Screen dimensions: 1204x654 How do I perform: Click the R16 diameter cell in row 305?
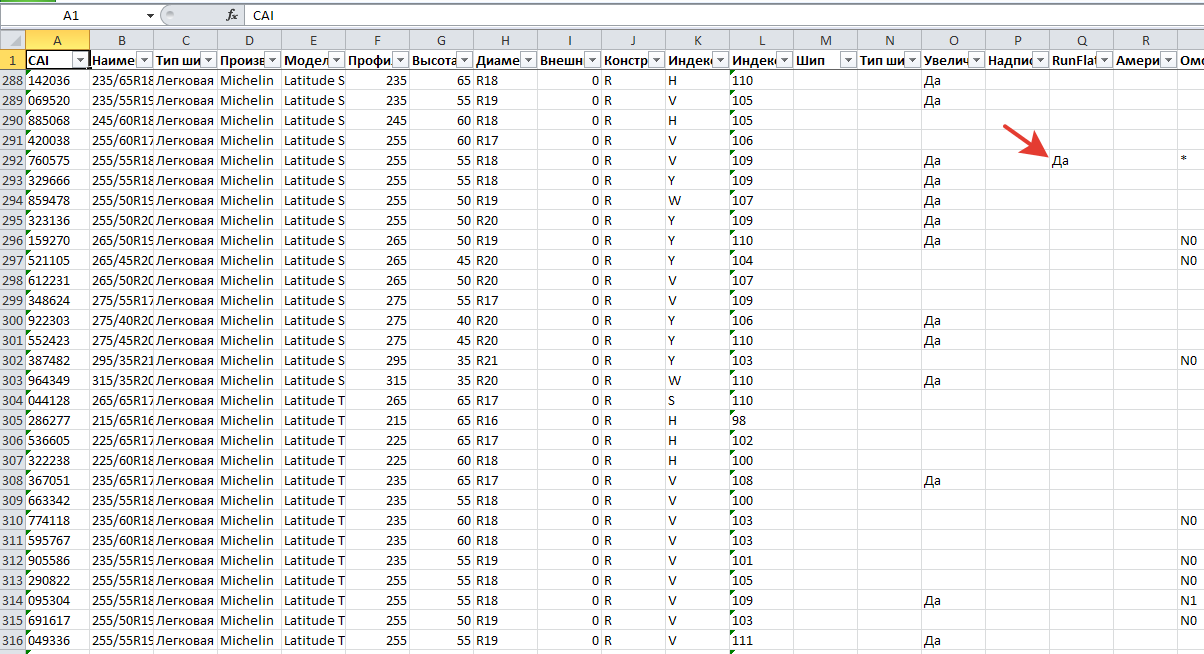tap(505, 420)
